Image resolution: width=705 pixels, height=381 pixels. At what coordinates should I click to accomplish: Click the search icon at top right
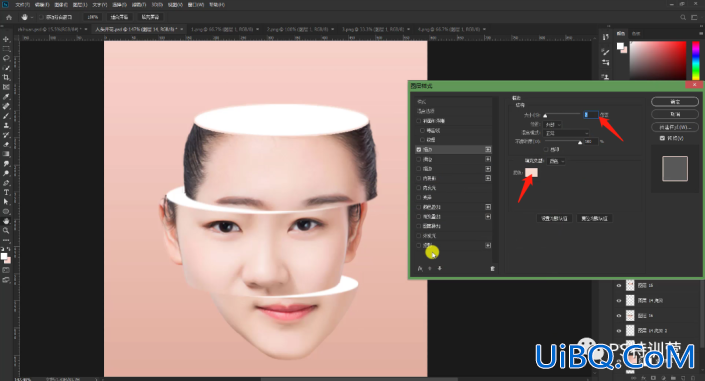pyautogui.click(x=683, y=17)
